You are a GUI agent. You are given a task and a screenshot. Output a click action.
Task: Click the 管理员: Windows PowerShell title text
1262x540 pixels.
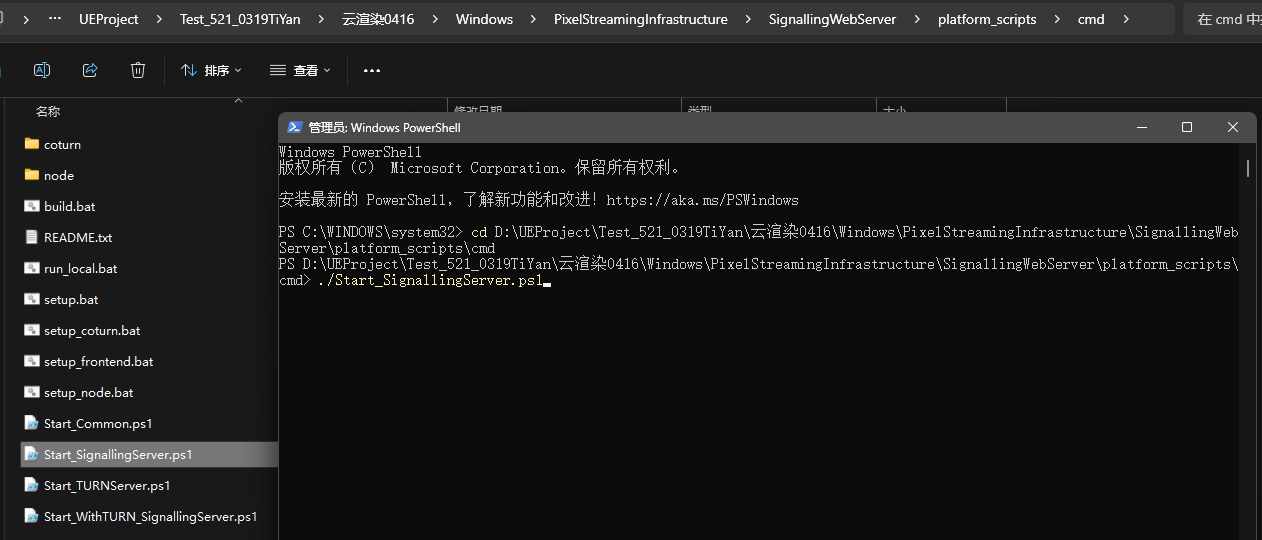pos(384,127)
